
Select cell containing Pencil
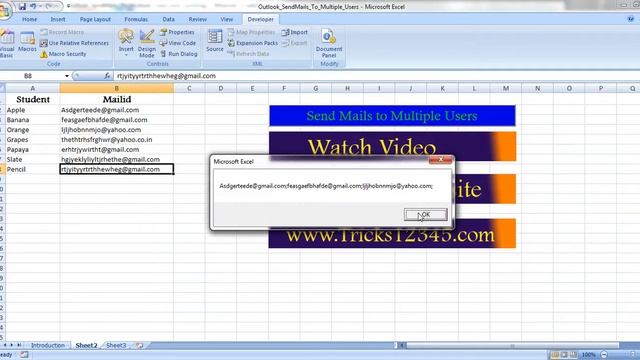coord(33,169)
